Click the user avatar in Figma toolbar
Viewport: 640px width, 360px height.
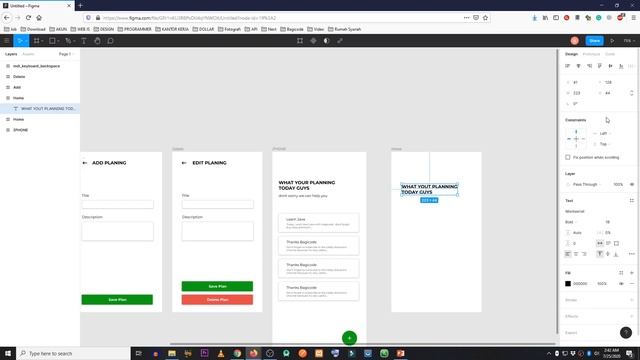click(575, 41)
